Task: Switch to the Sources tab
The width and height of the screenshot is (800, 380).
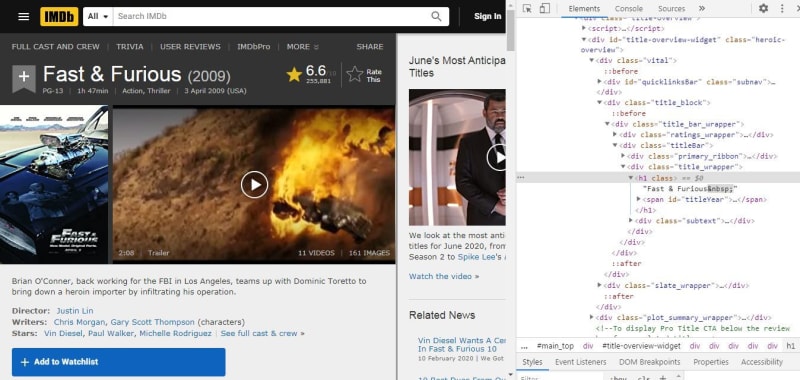Action: 671,9
